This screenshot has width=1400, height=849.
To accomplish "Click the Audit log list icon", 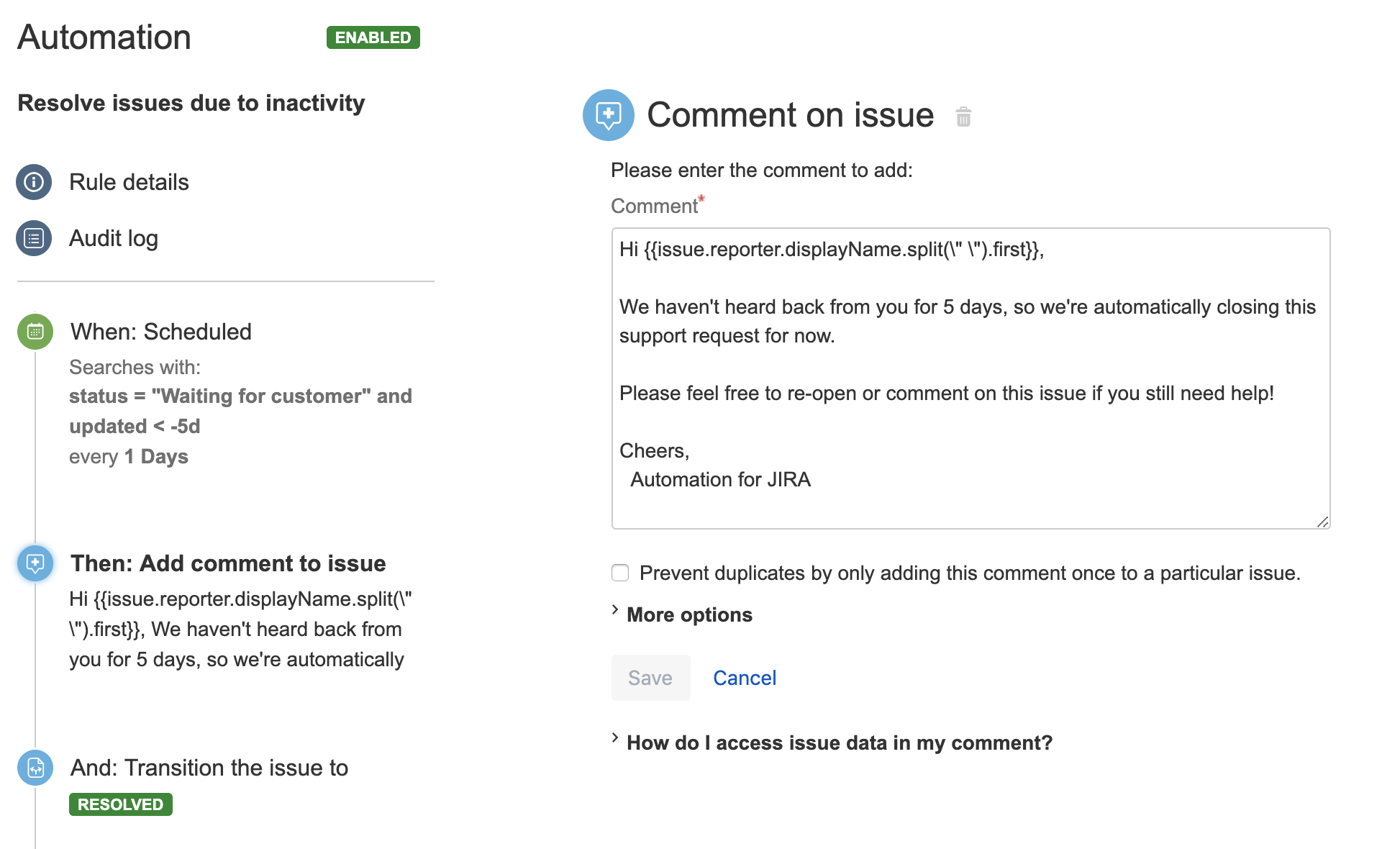I will coord(34,238).
